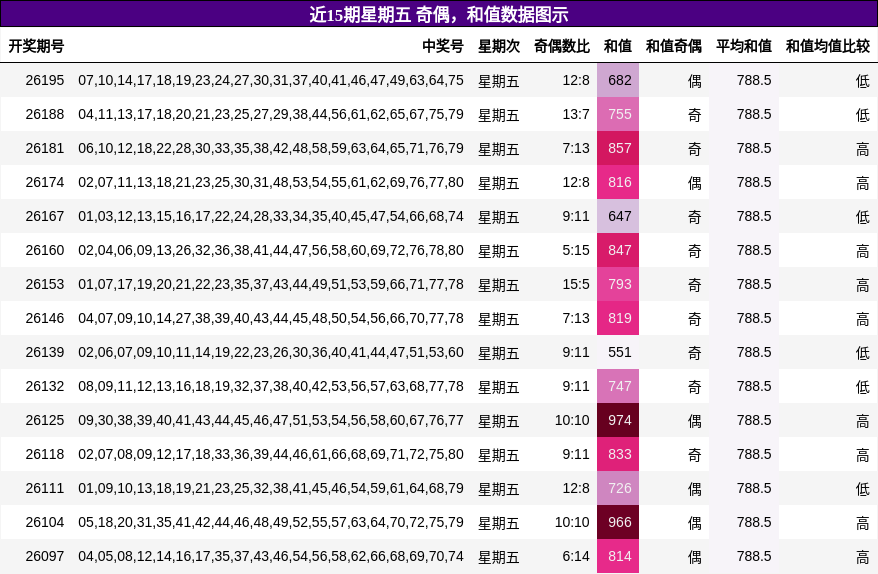Screen dimensions: 878x574
Task: Click the 奇偶数比 column header
Action: (562, 46)
